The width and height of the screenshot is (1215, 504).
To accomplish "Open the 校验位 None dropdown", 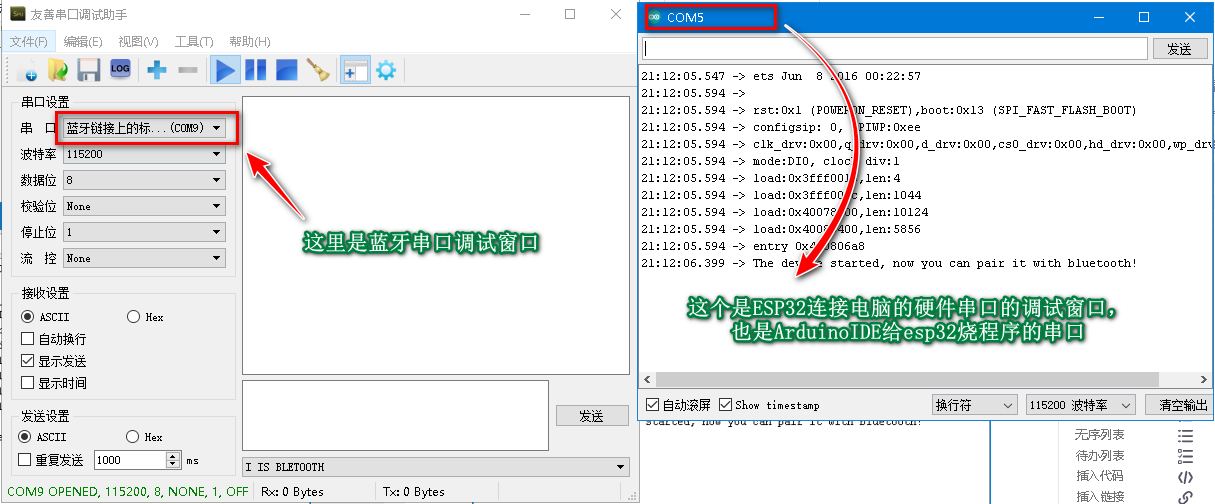I will 144,206.
